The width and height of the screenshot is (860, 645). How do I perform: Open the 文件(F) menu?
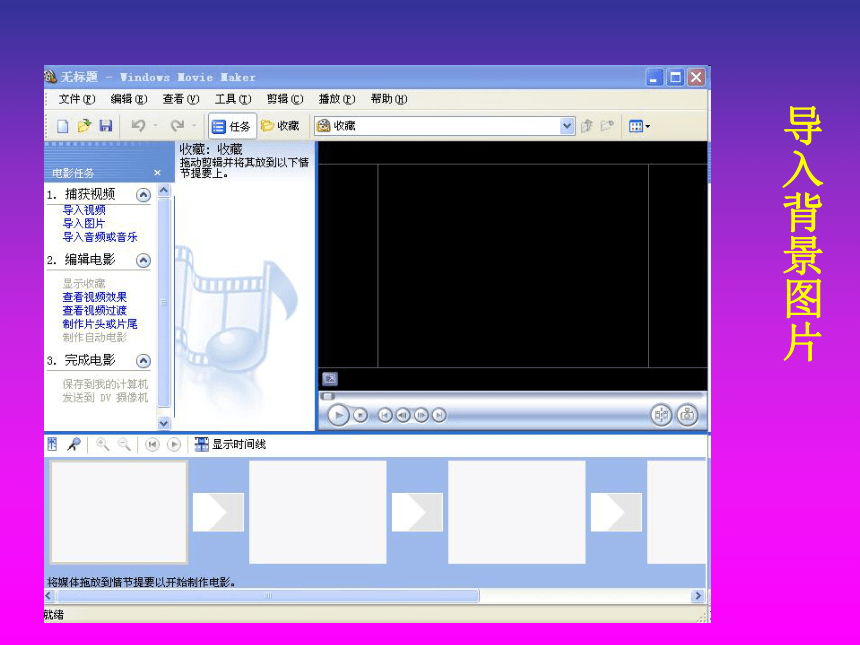pyautogui.click(x=77, y=99)
